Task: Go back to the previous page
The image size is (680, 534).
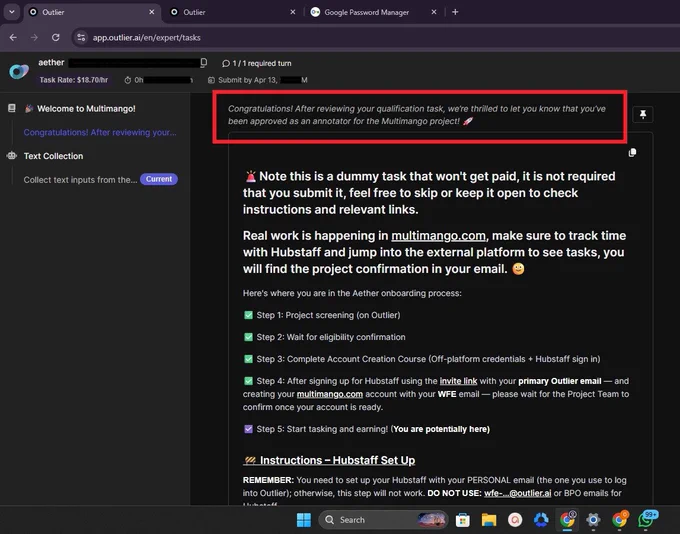Action: [13, 37]
